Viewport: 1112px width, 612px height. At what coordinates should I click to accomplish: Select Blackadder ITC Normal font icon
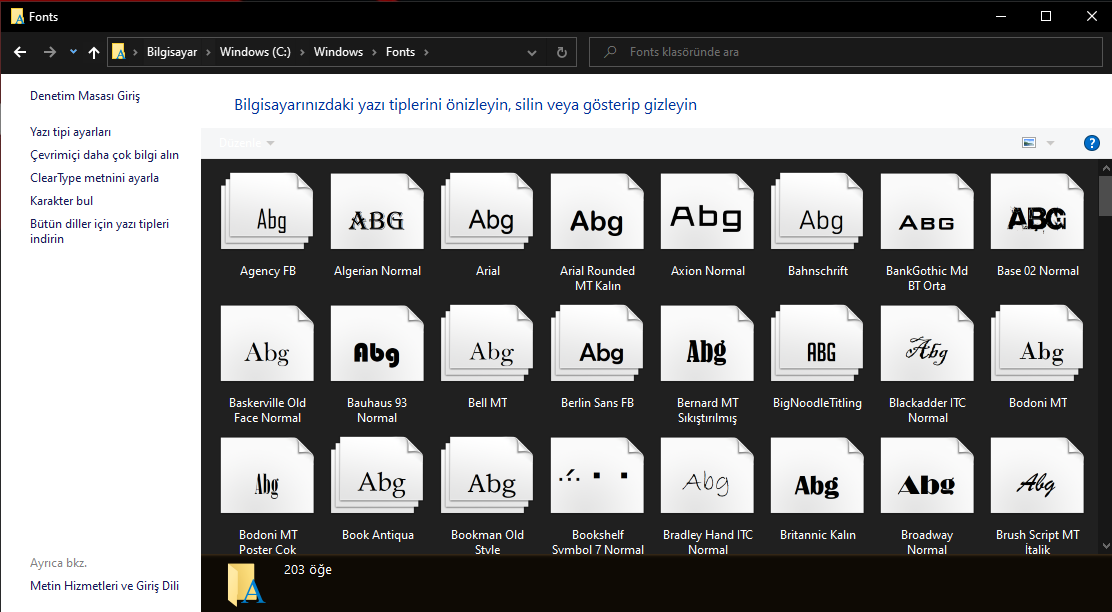[x=927, y=343]
